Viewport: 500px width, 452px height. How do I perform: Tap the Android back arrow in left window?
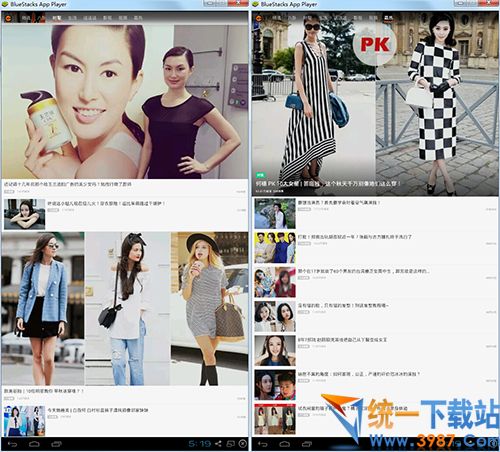pyautogui.click(x=12, y=444)
